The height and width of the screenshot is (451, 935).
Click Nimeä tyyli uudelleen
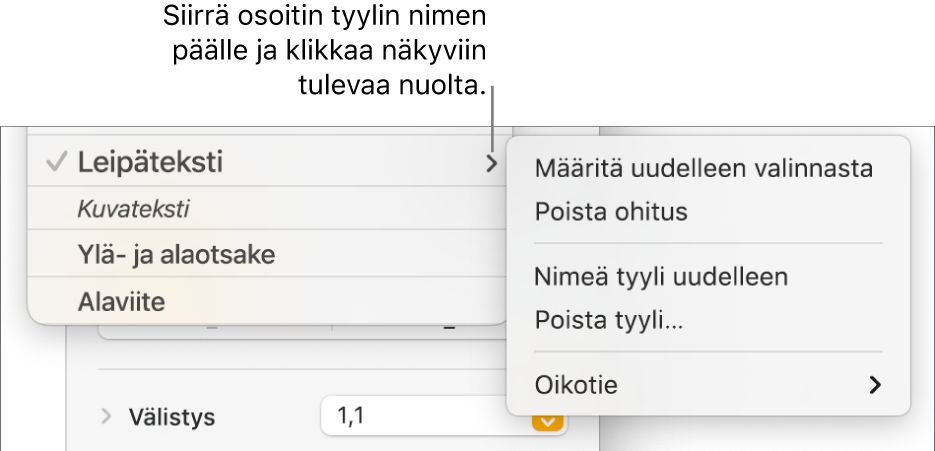click(x=662, y=276)
